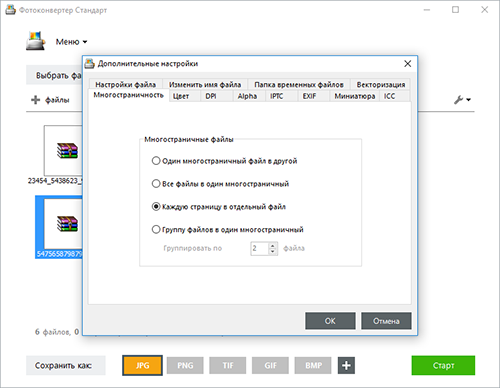Close the Дополнительные настройки dialog
This screenshot has height=388, width=500.
point(407,64)
